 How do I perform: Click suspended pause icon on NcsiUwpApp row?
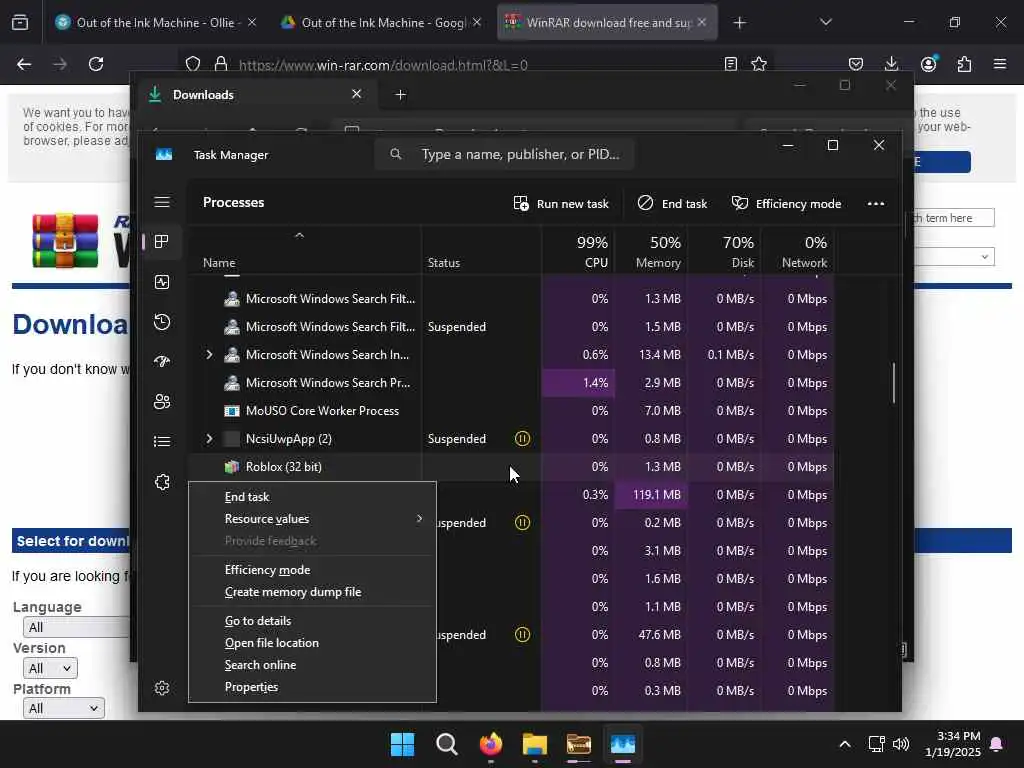(x=522, y=439)
